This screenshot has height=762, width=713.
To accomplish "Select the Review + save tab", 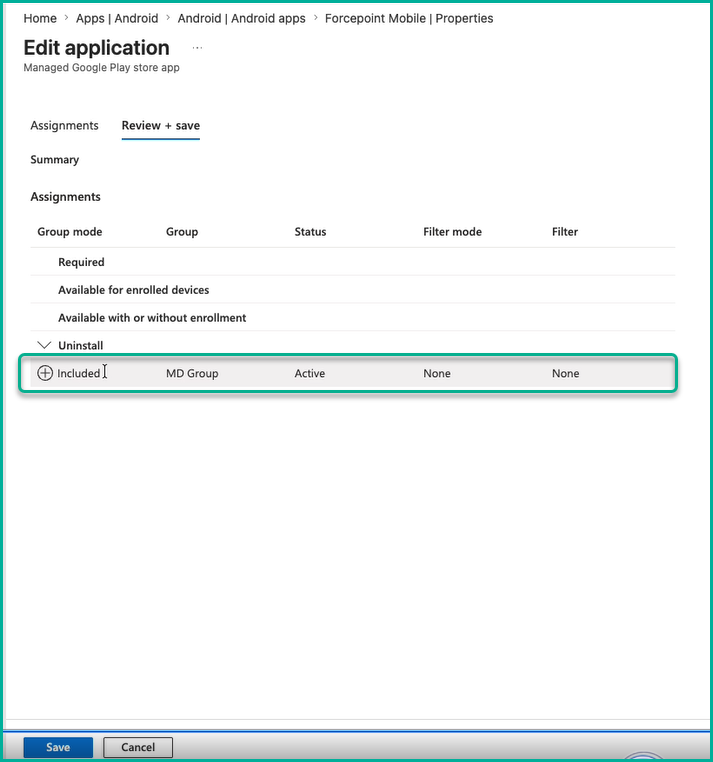I will [x=160, y=125].
